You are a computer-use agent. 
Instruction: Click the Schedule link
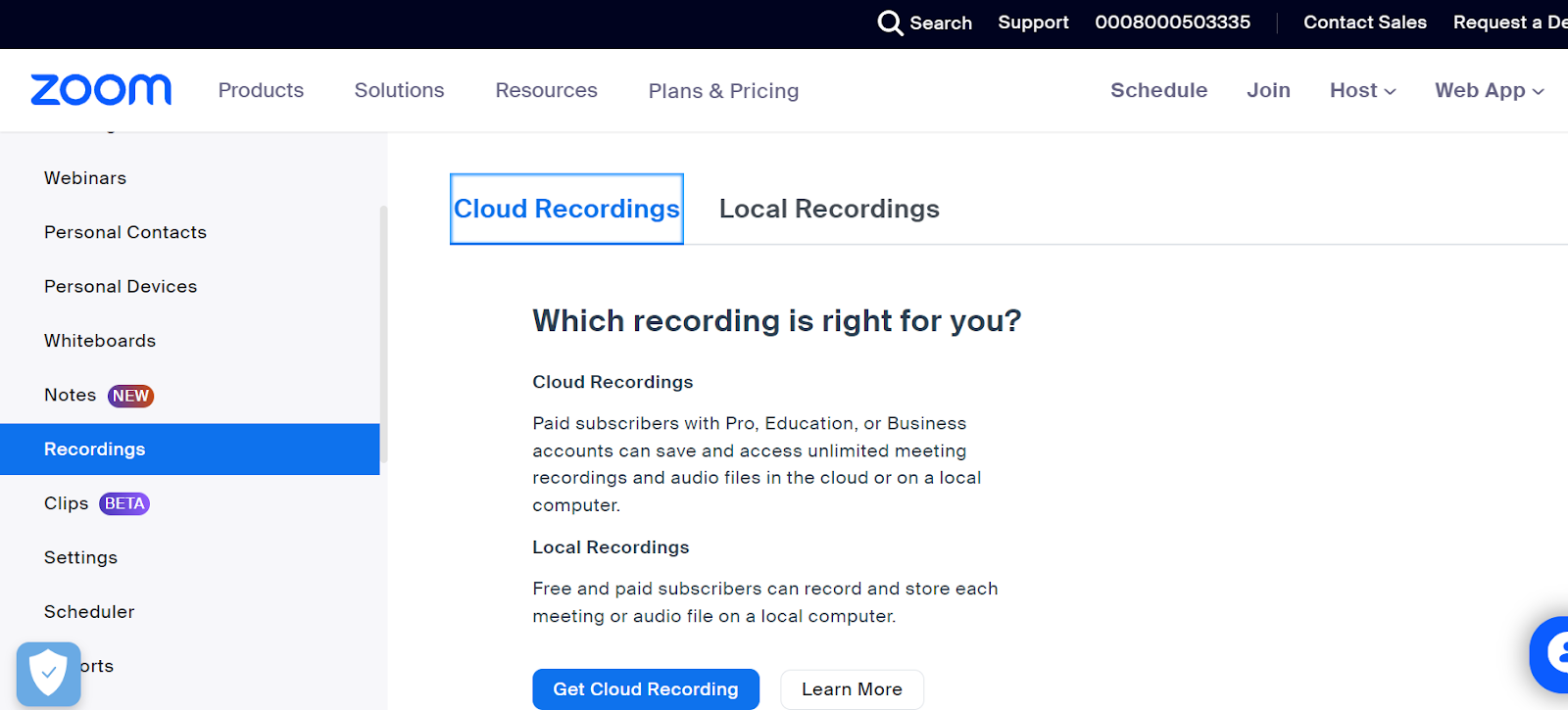point(1158,90)
